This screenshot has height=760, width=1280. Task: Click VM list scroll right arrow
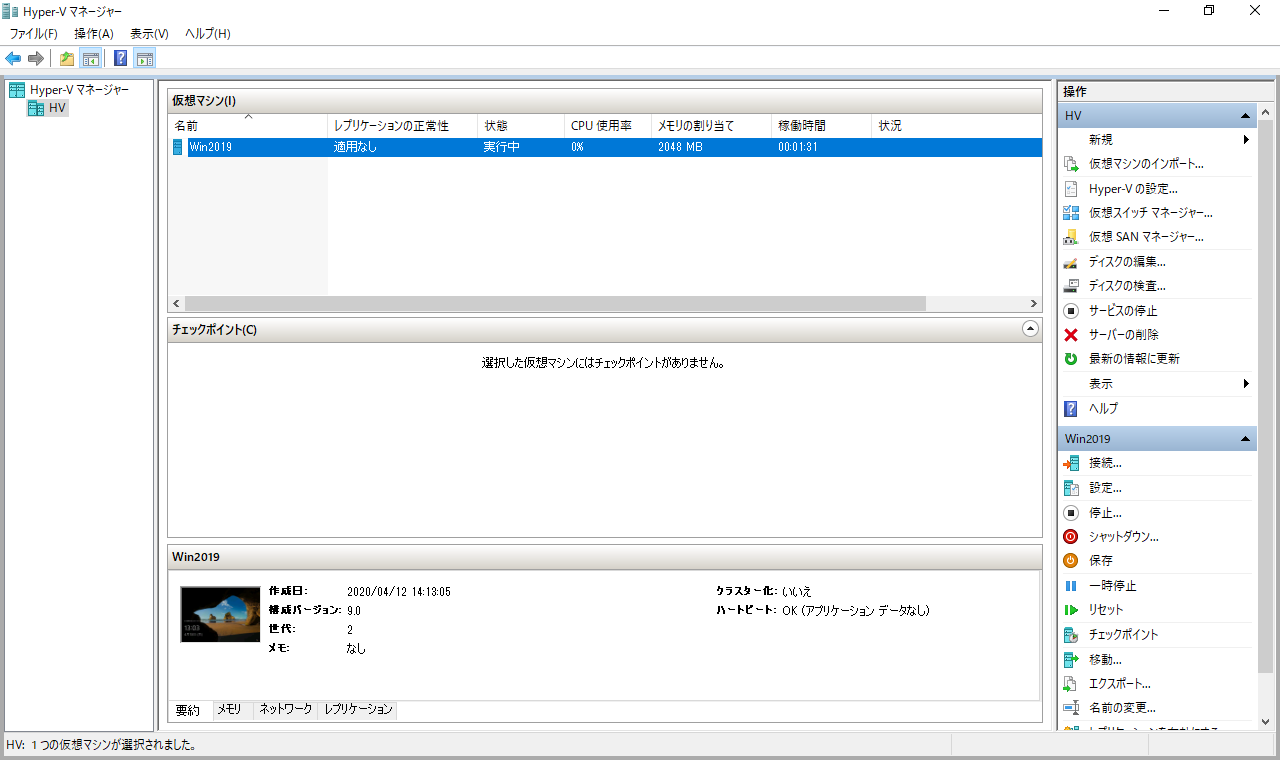tap(1034, 303)
